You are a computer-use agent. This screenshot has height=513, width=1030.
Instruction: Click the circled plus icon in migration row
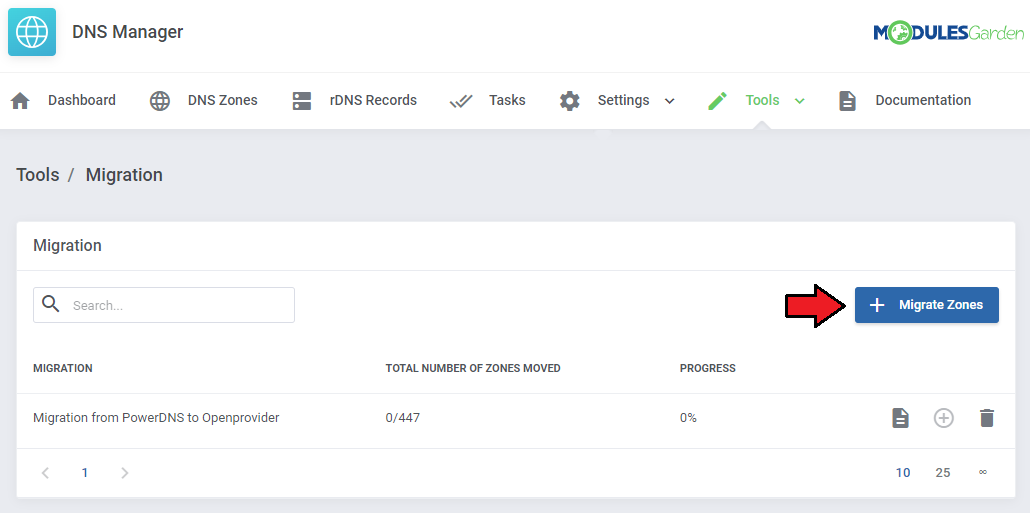943,418
